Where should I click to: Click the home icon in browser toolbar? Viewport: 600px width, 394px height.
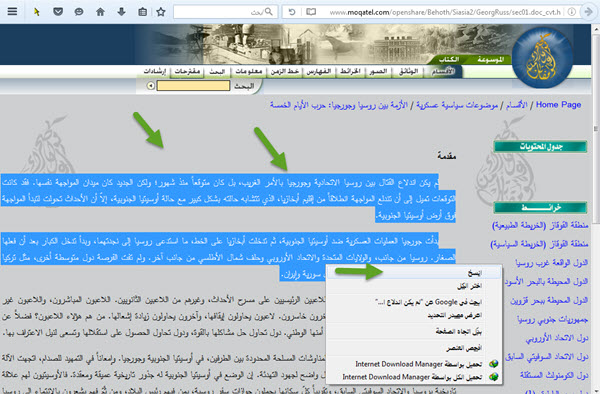[100, 12]
